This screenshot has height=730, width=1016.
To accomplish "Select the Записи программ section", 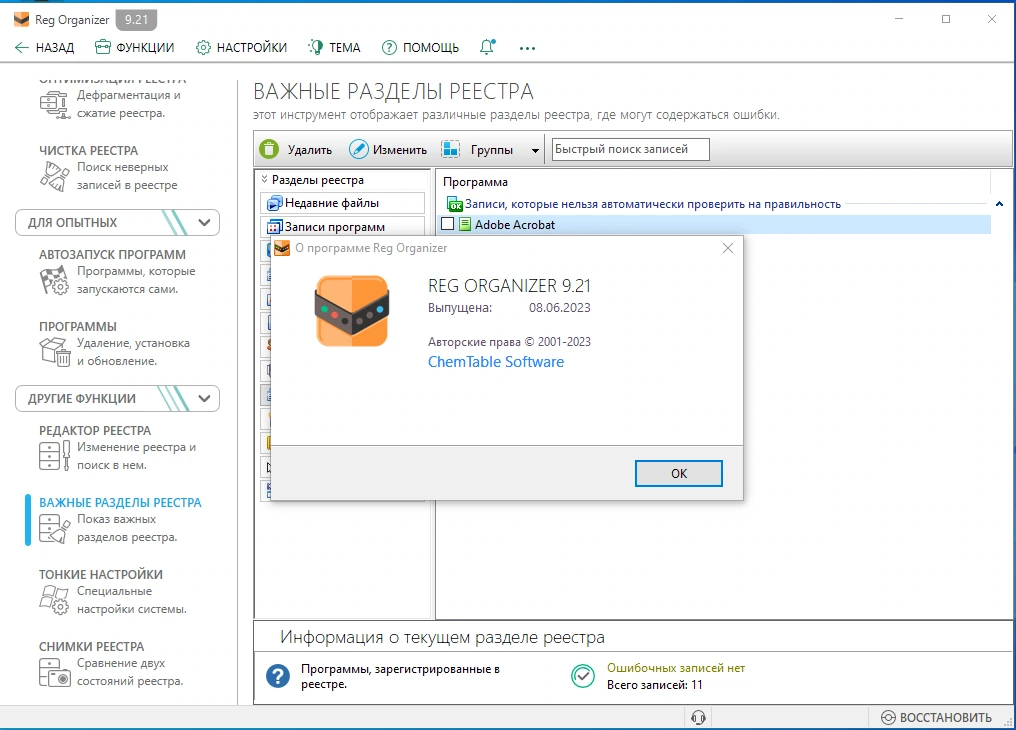I will (x=343, y=227).
